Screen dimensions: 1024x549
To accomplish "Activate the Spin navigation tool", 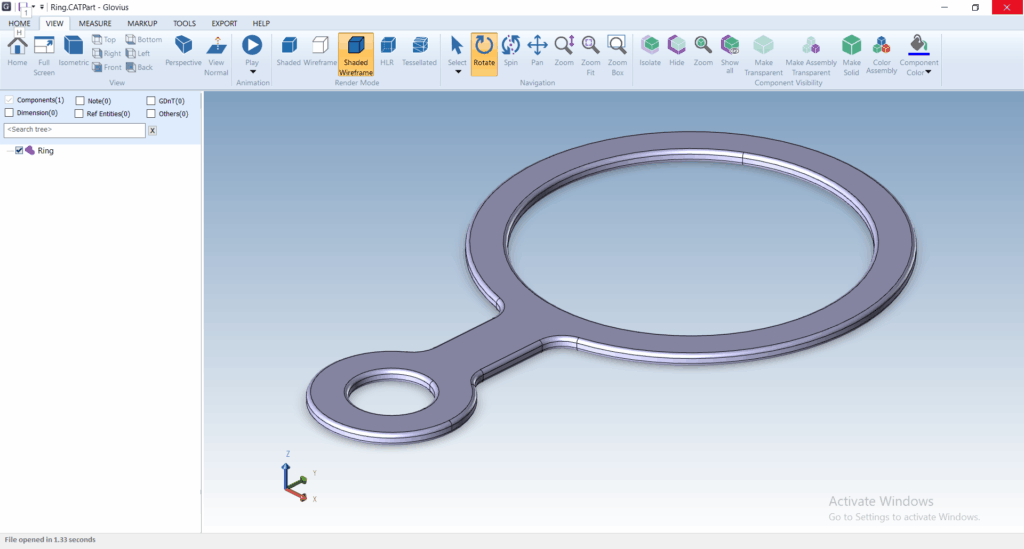I will point(510,46).
